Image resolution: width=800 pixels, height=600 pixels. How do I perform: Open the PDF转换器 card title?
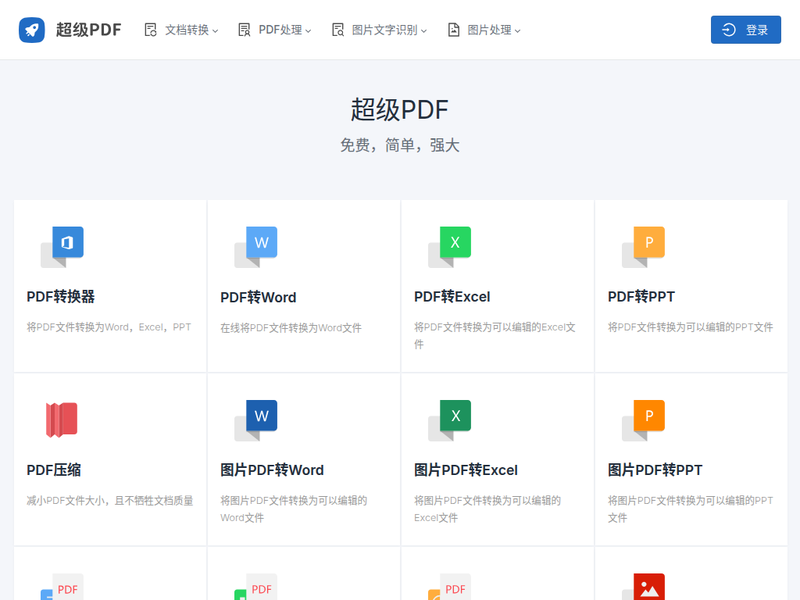[61, 296]
